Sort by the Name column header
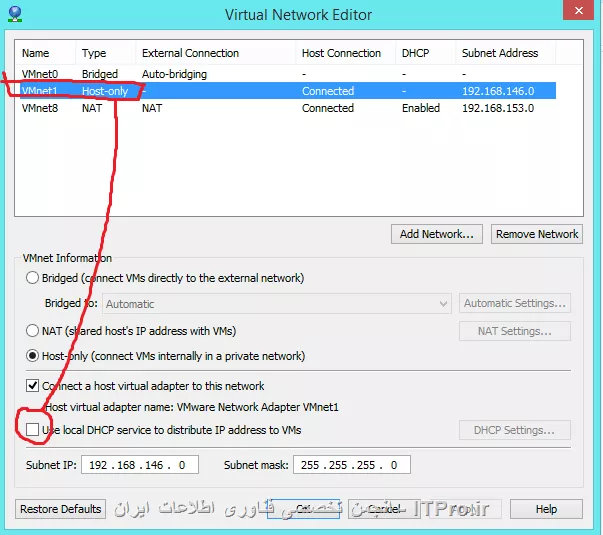The image size is (603, 535). pyautogui.click(x=45, y=53)
